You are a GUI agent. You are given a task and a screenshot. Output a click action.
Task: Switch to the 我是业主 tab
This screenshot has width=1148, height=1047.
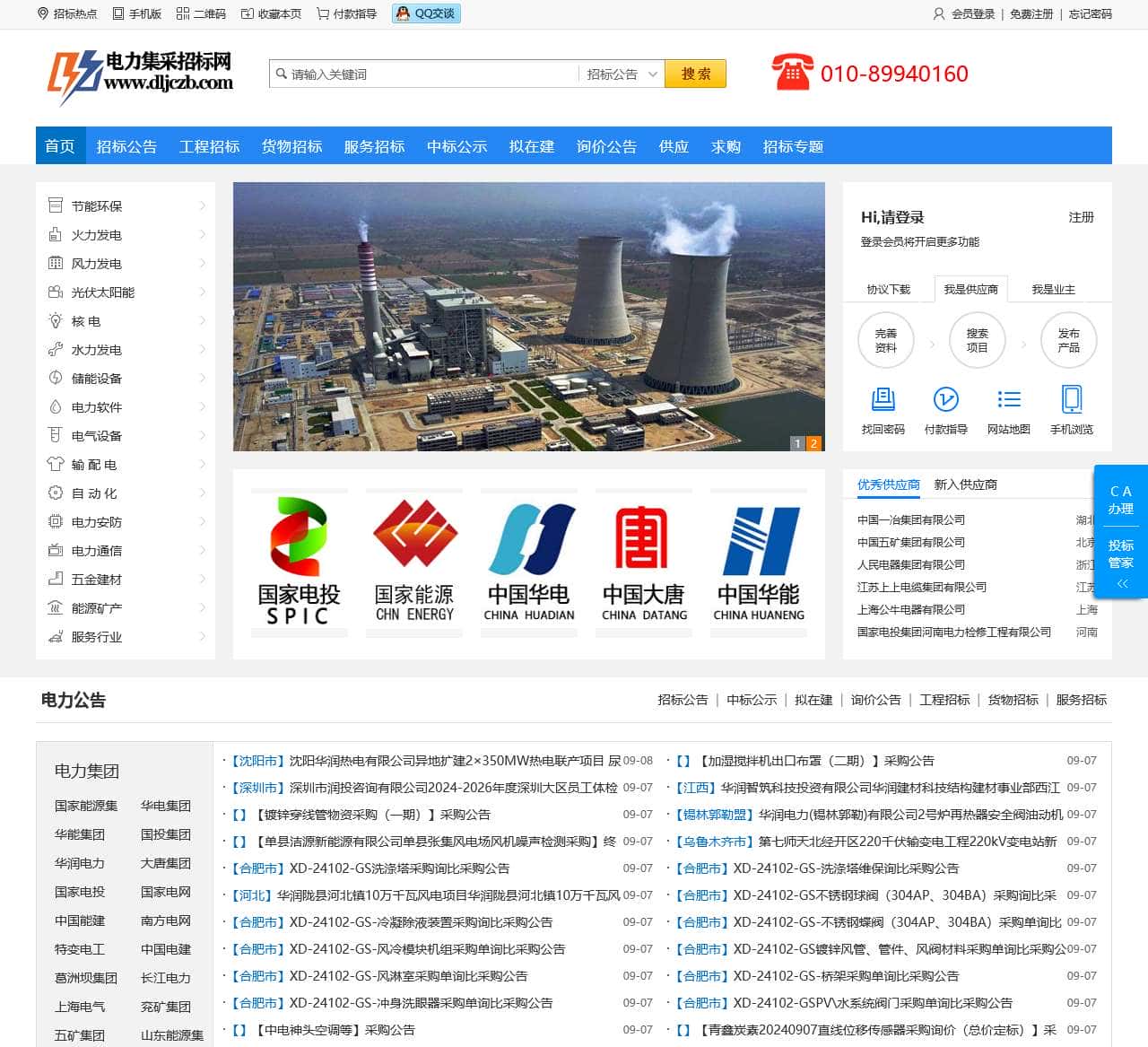pyautogui.click(x=1053, y=289)
